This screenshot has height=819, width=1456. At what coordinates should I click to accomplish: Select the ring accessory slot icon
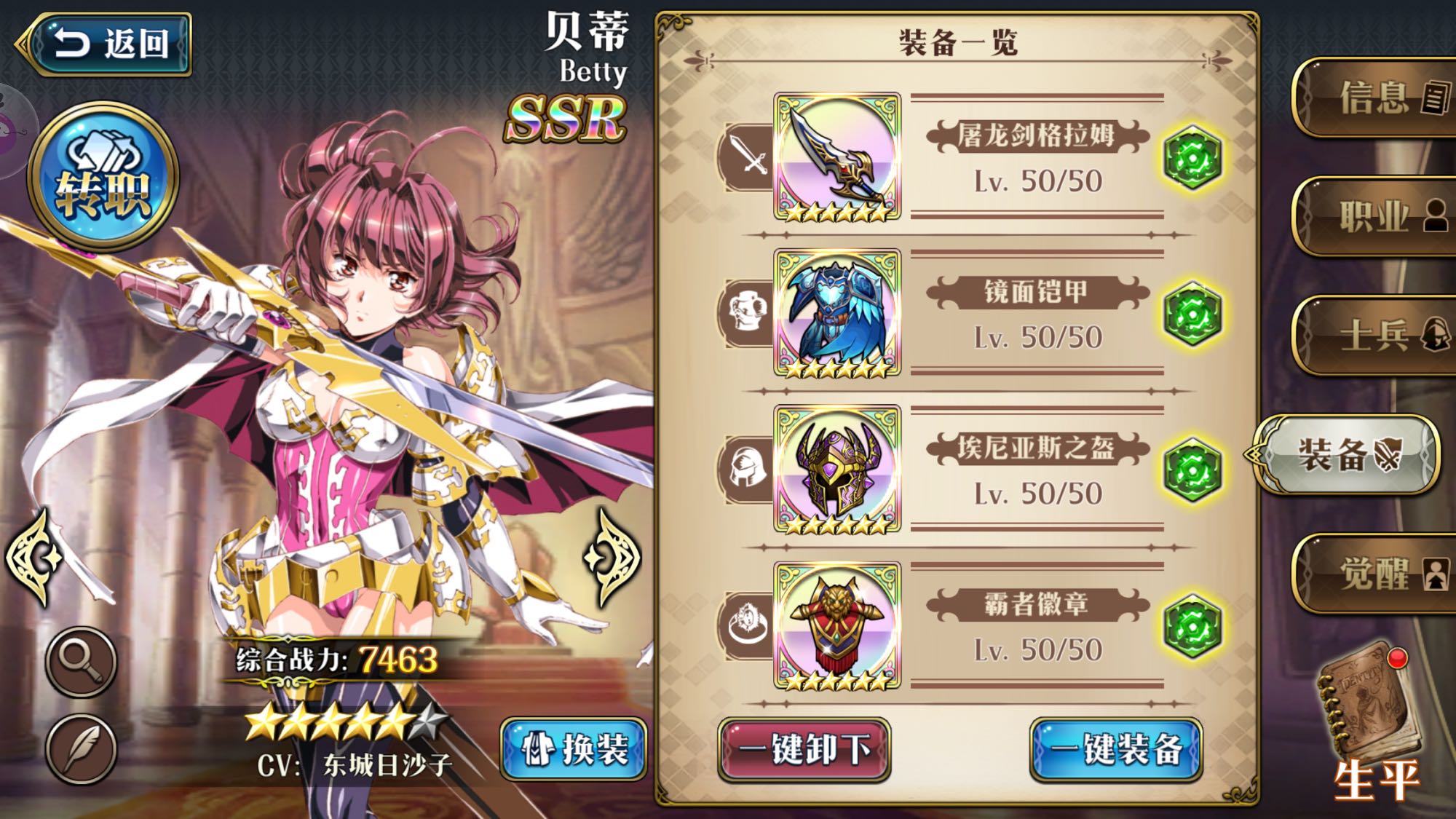[x=748, y=626]
